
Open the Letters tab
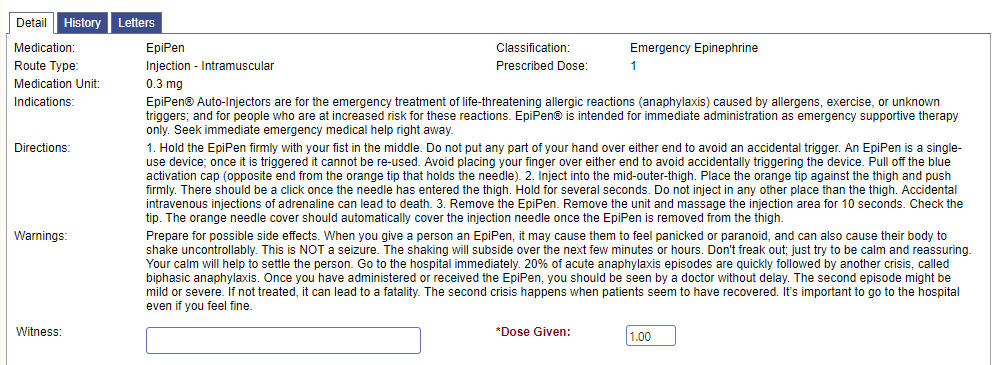[x=137, y=23]
